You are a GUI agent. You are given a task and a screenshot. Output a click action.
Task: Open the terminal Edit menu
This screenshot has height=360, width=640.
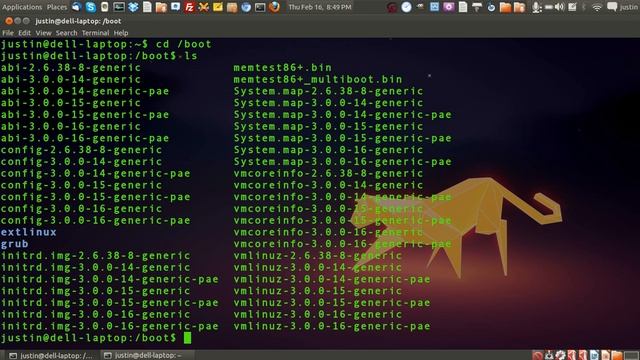[24, 33]
